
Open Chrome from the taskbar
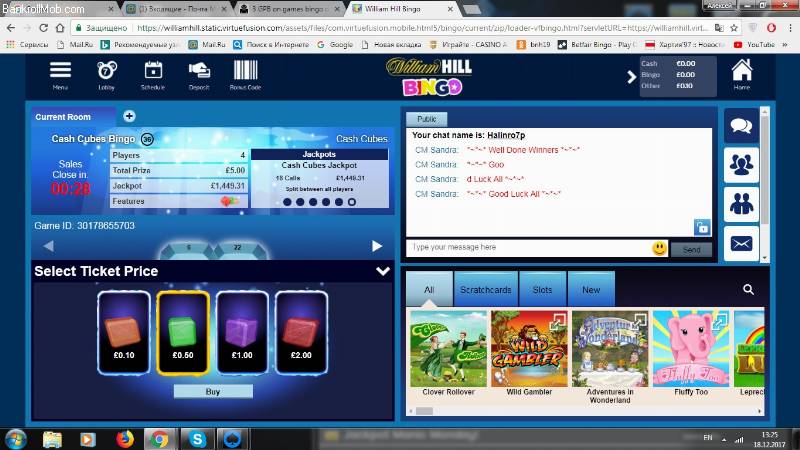(x=159, y=439)
